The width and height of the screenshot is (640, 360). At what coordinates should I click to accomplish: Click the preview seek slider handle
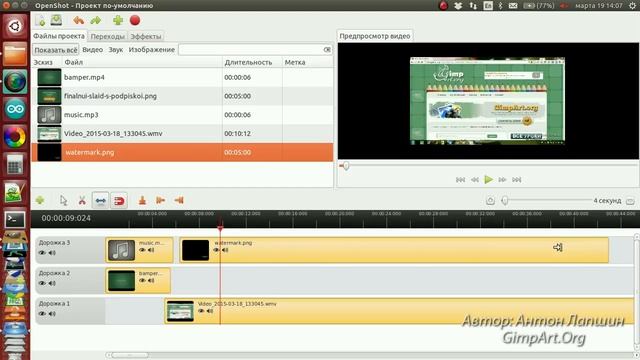pos(345,166)
